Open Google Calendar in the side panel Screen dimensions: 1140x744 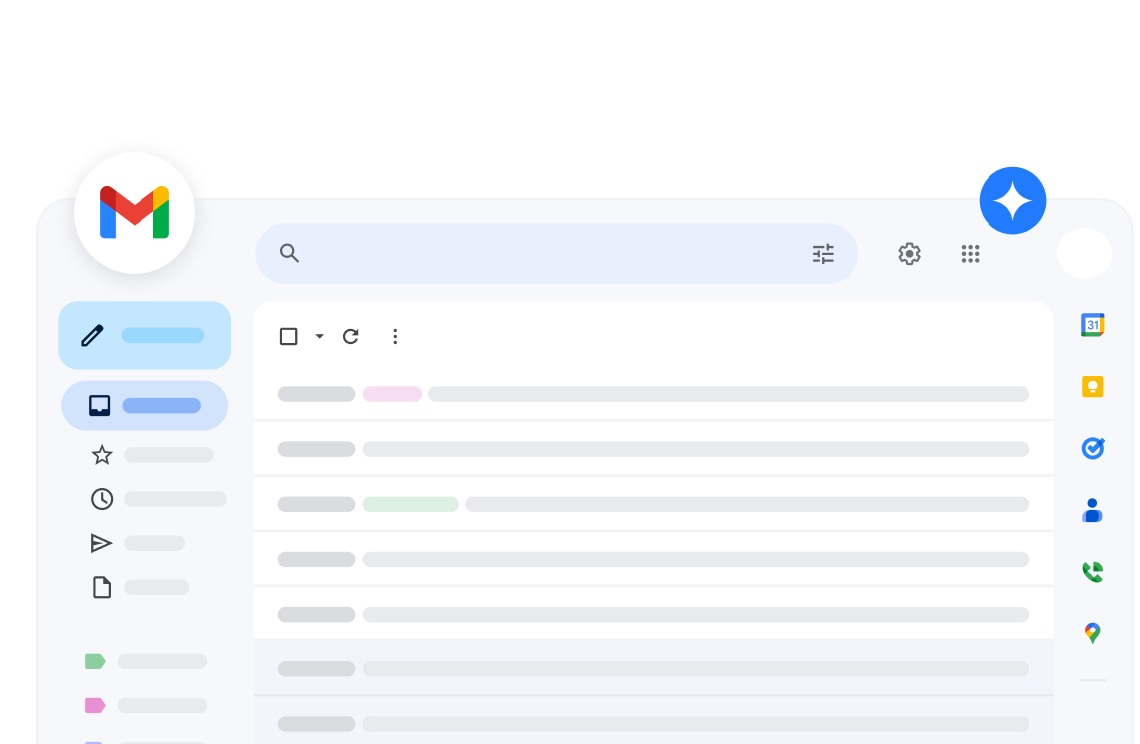pos(1092,324)
